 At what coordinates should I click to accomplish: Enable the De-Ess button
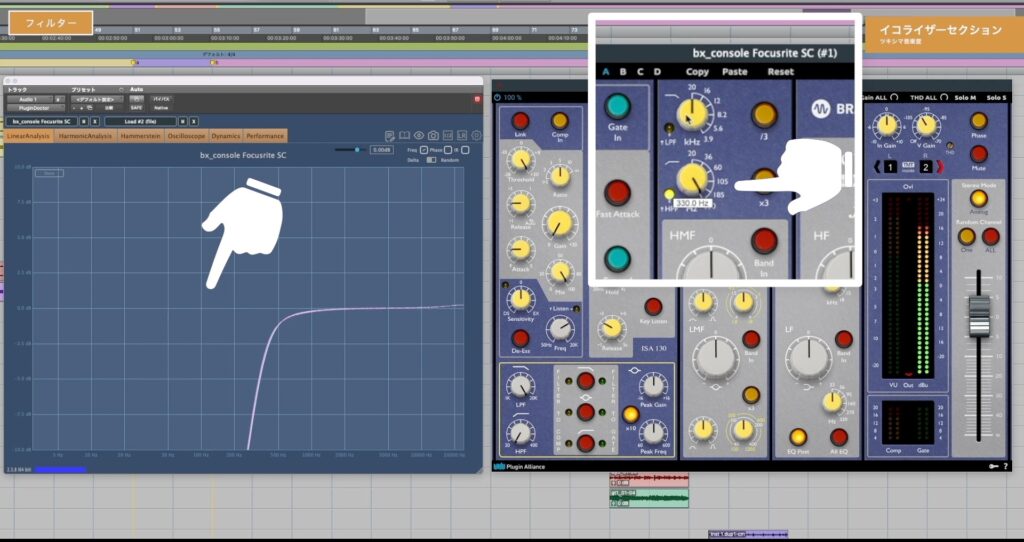coord(520,338)
